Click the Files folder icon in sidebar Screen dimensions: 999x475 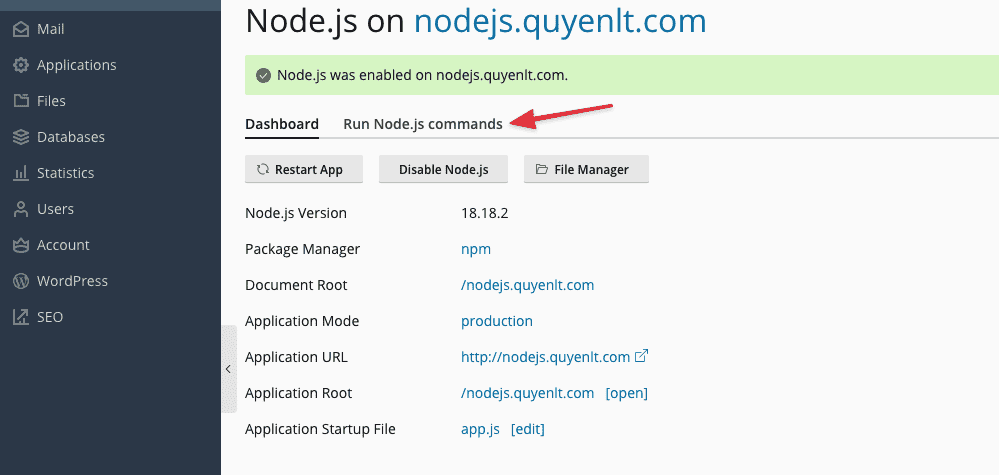point(20,101)
